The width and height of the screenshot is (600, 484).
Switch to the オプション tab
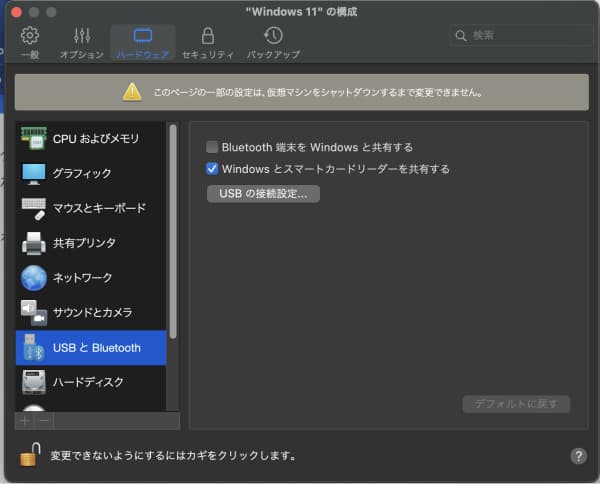(x=82, y=42)
